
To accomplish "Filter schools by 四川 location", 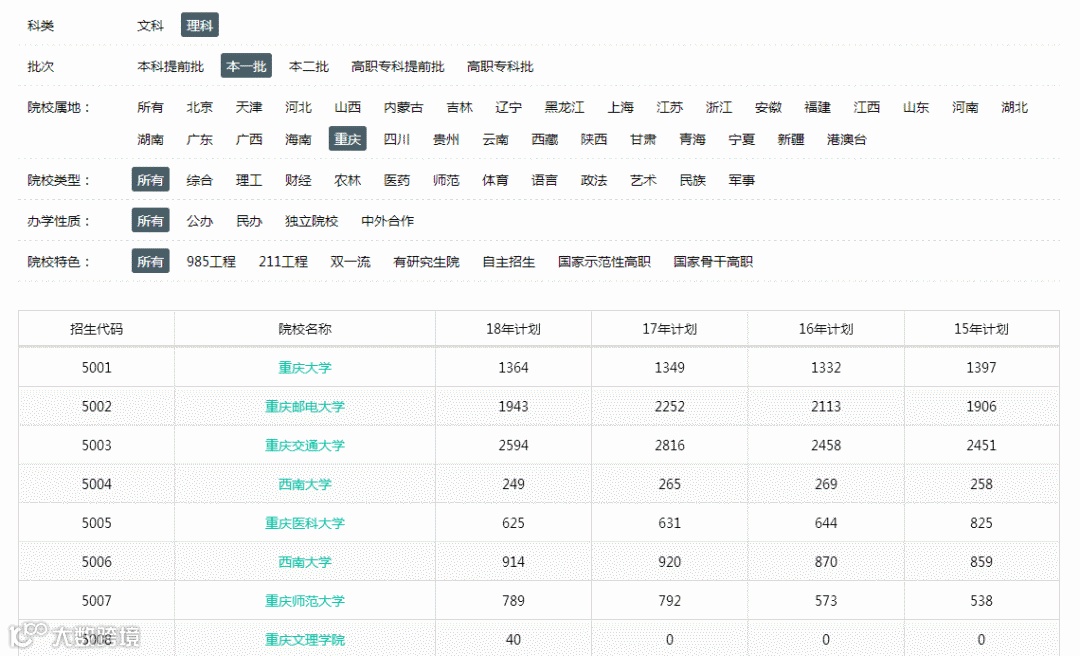I will tap(397, 139).
